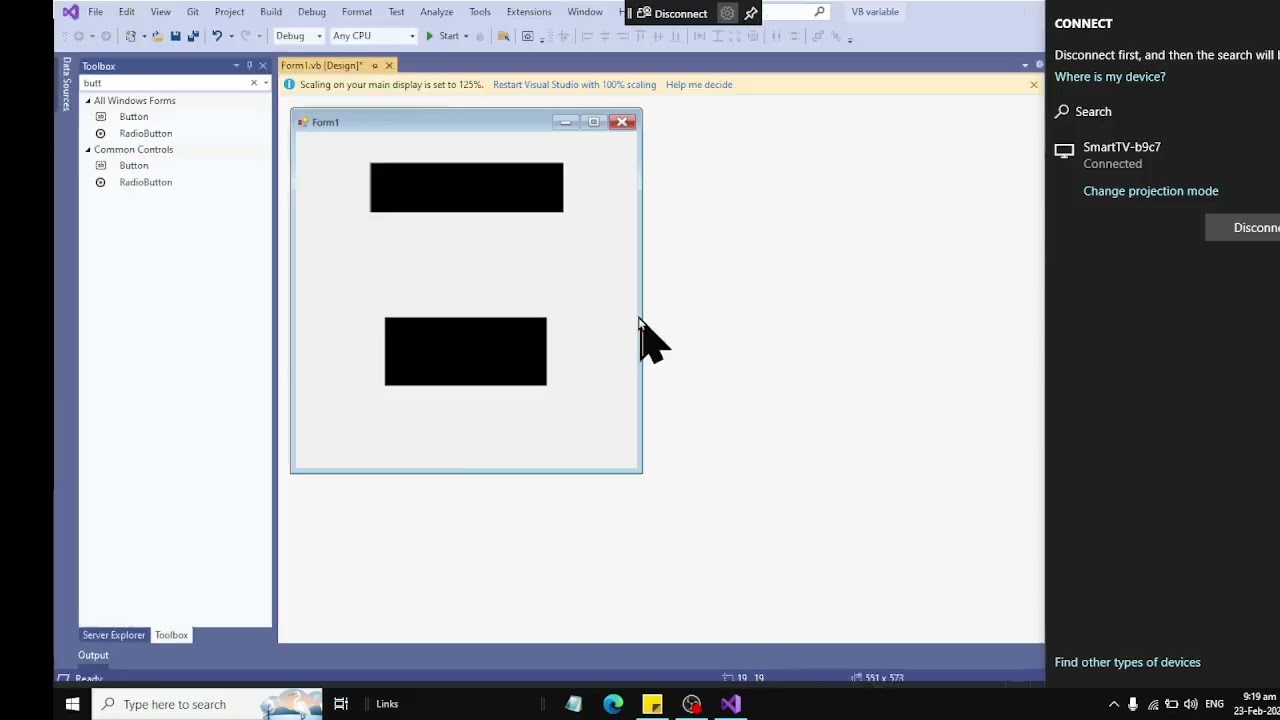This screenshot has width=1280, height=720.
Task: Select Button under Common Controls
Action: click(x=134, y=166)
